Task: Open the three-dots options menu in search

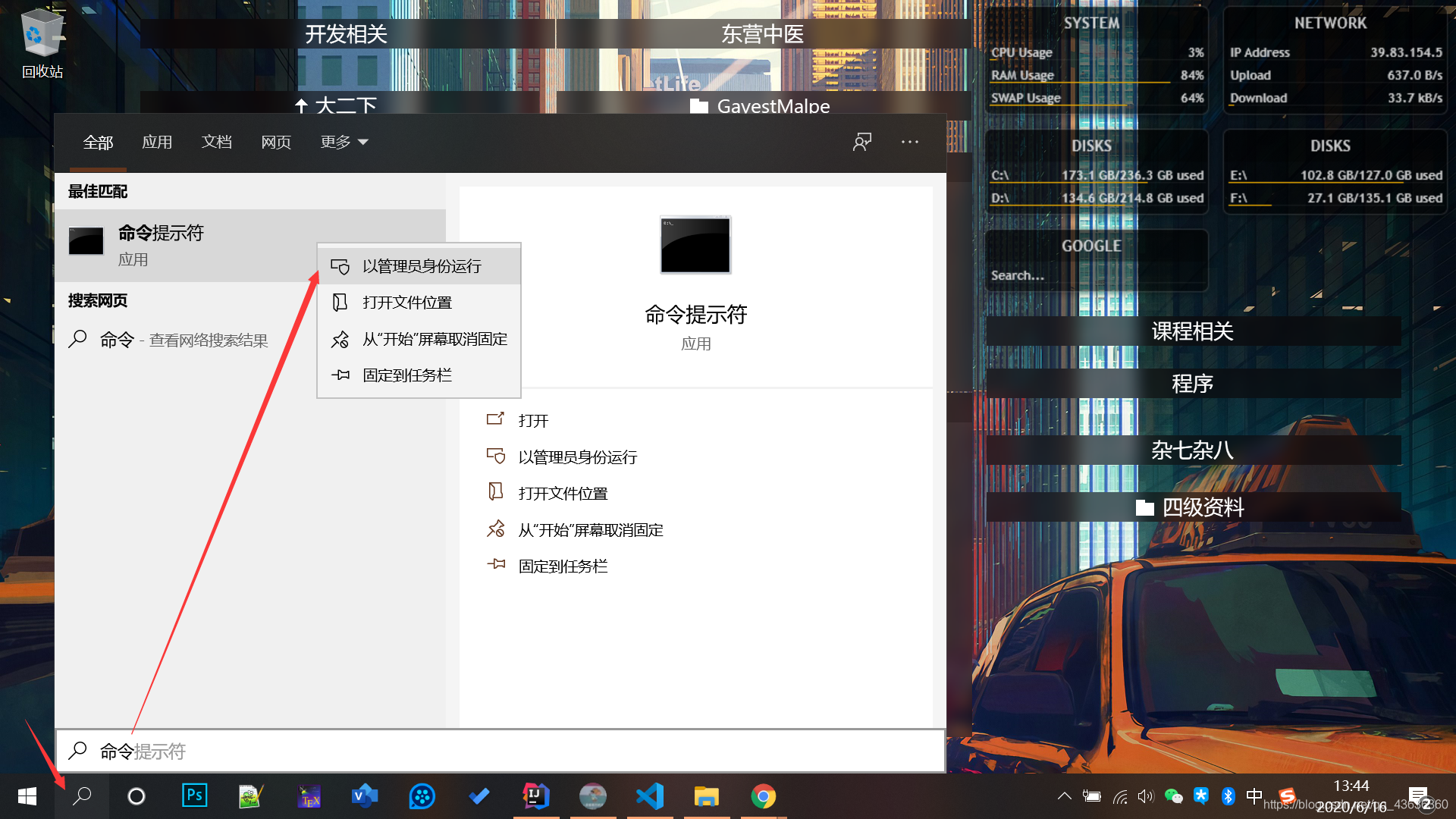Action: (x=910, y=142)
